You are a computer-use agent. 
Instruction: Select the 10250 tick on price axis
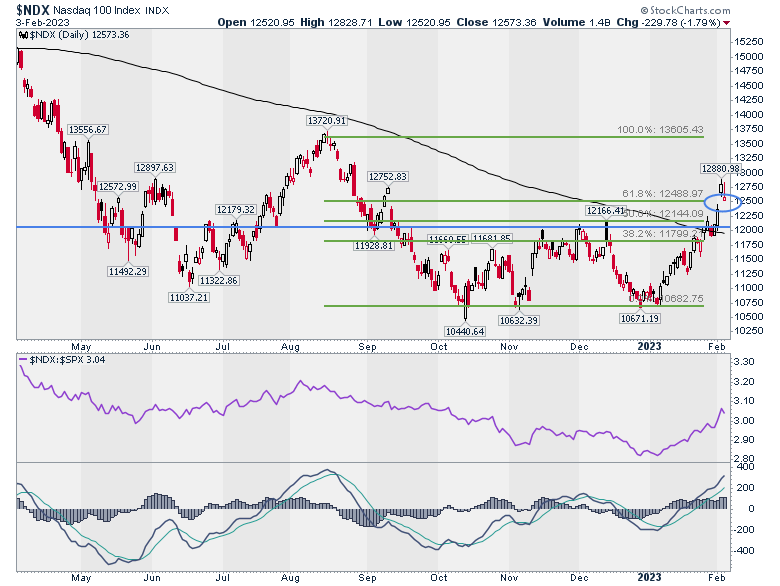point(749,331)
